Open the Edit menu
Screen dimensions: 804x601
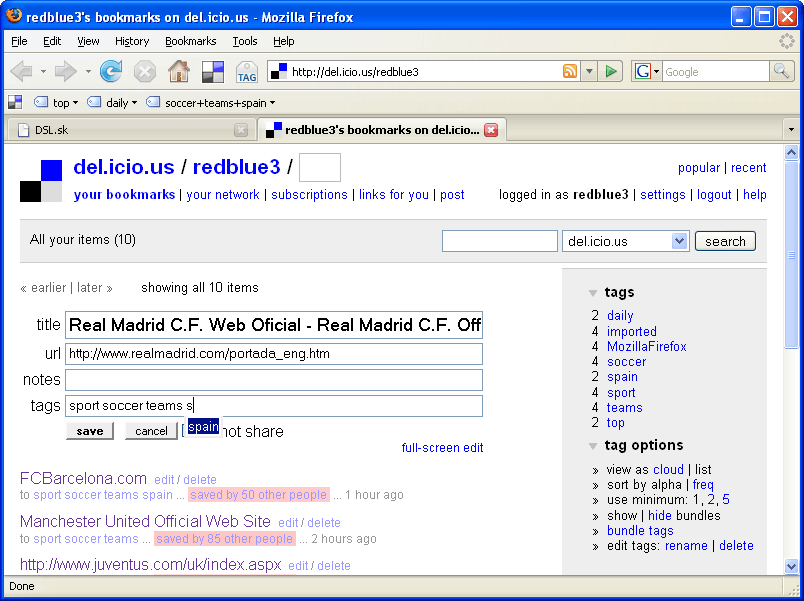[52, 41]
